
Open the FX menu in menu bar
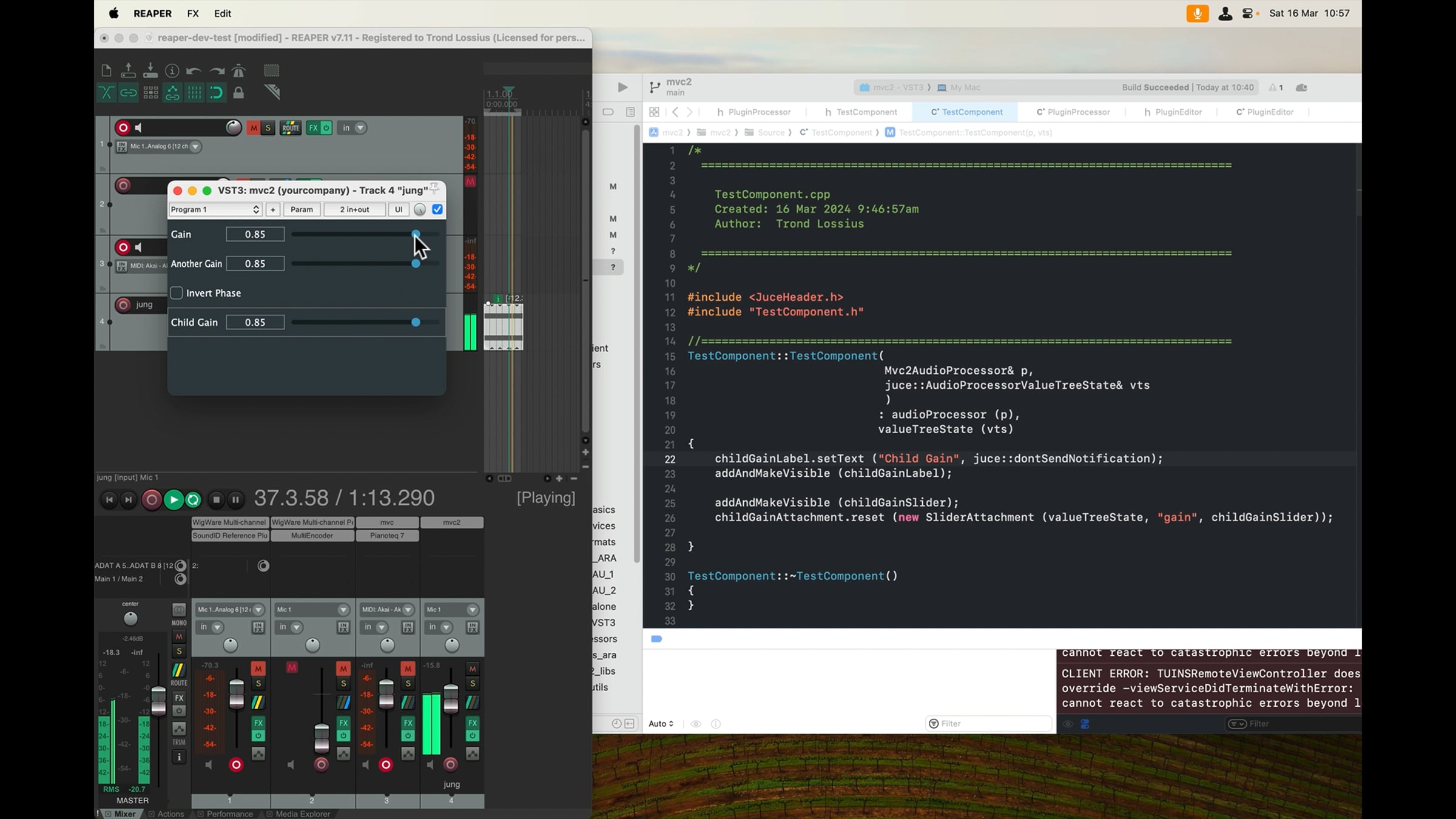(x=193, y=13)
